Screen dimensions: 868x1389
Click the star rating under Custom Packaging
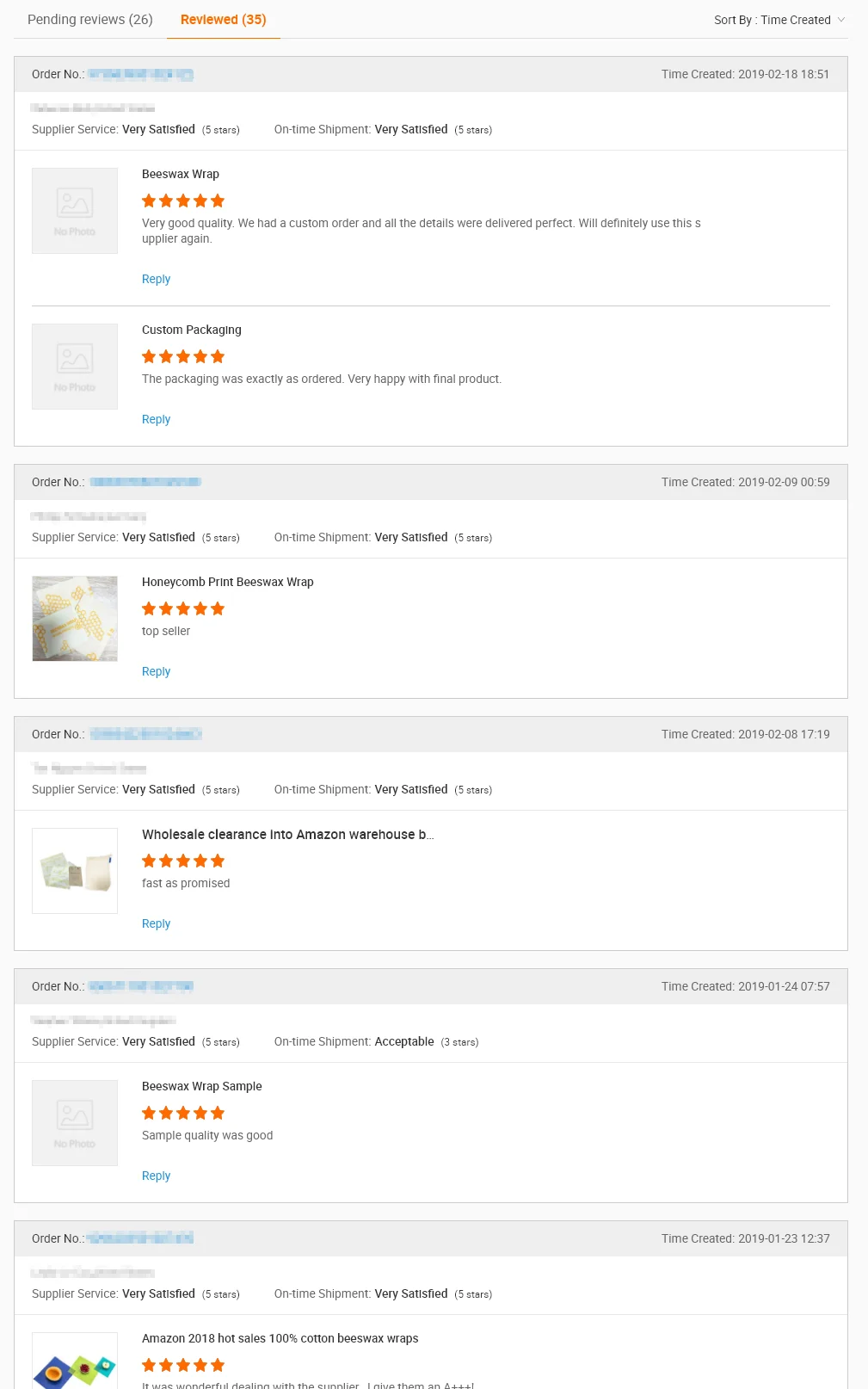[x=183, y=356]
